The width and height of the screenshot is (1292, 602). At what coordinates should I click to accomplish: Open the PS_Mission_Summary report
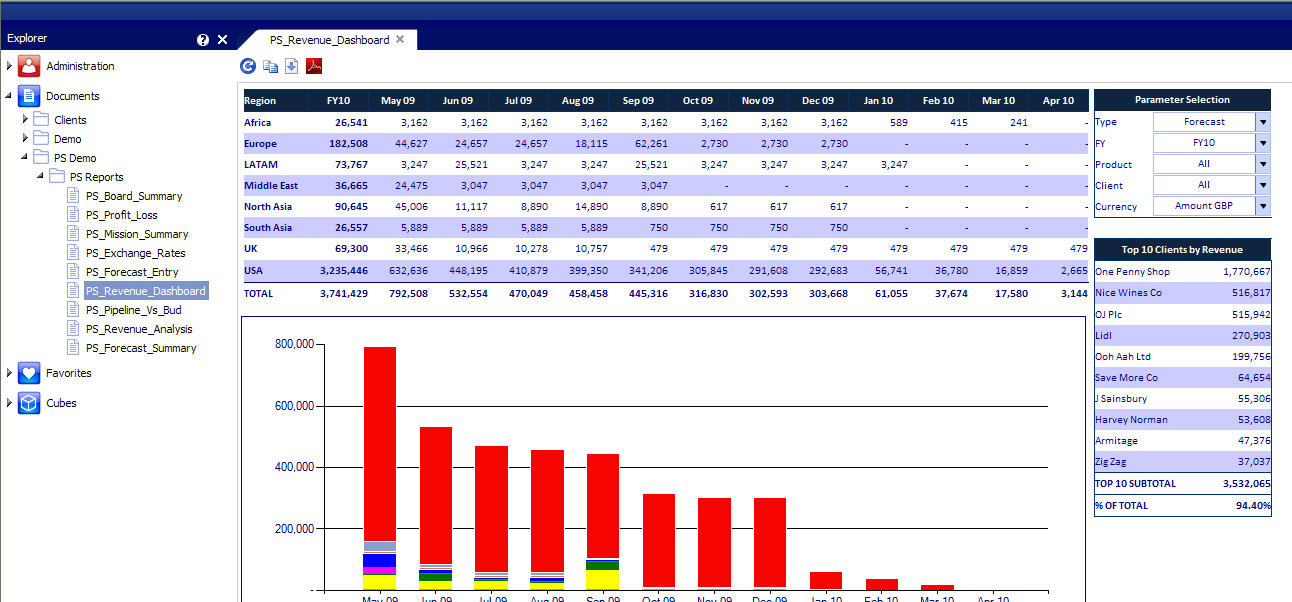coord(137,234)
